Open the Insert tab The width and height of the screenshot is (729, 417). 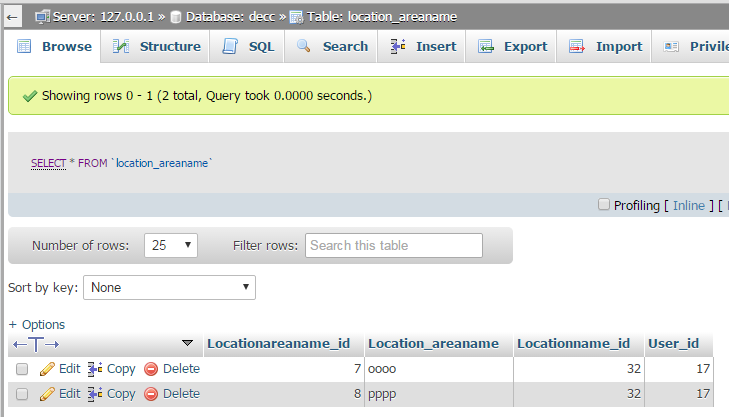tap(422, 46)
